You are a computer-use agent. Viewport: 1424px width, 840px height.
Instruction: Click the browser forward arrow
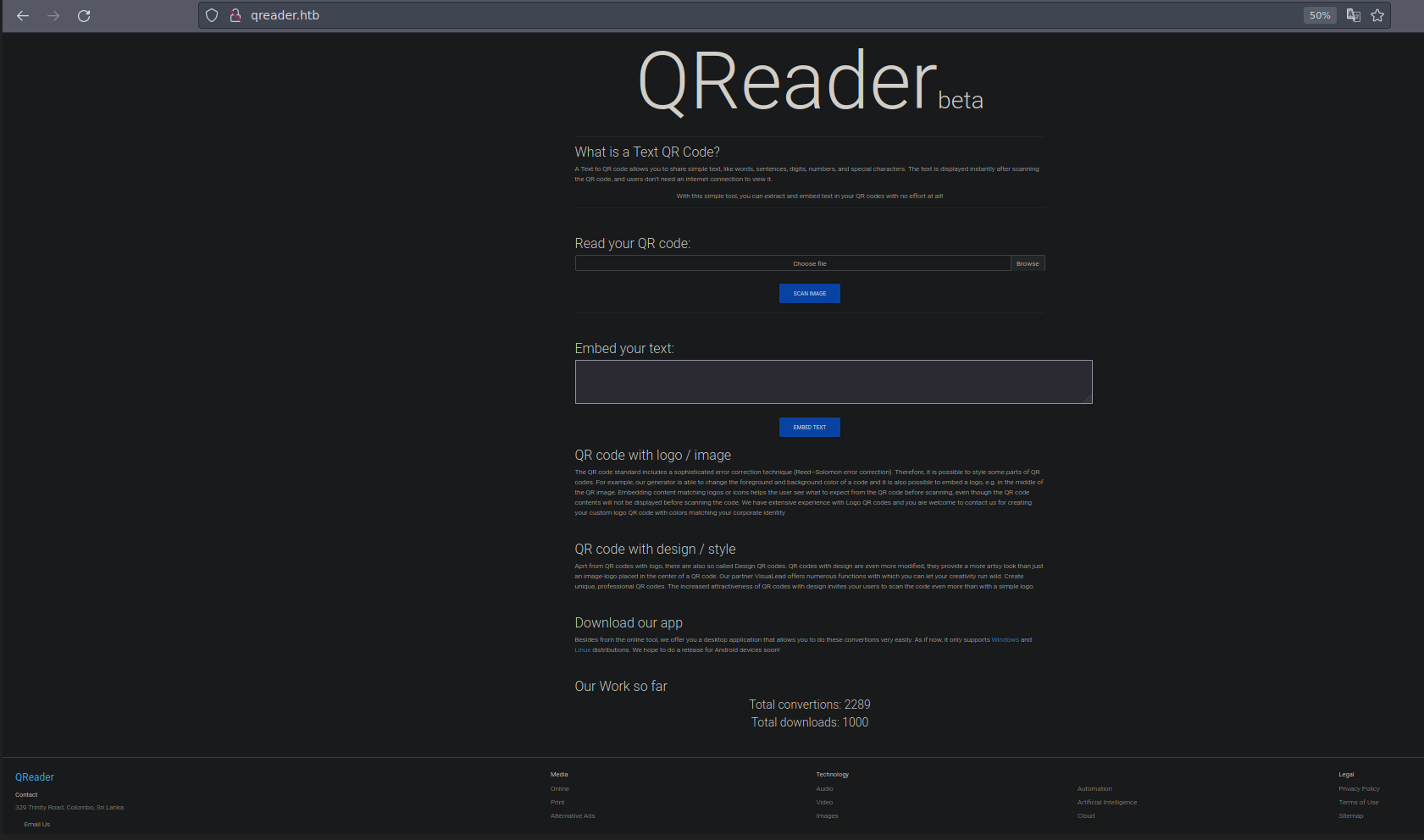(53, 15)
